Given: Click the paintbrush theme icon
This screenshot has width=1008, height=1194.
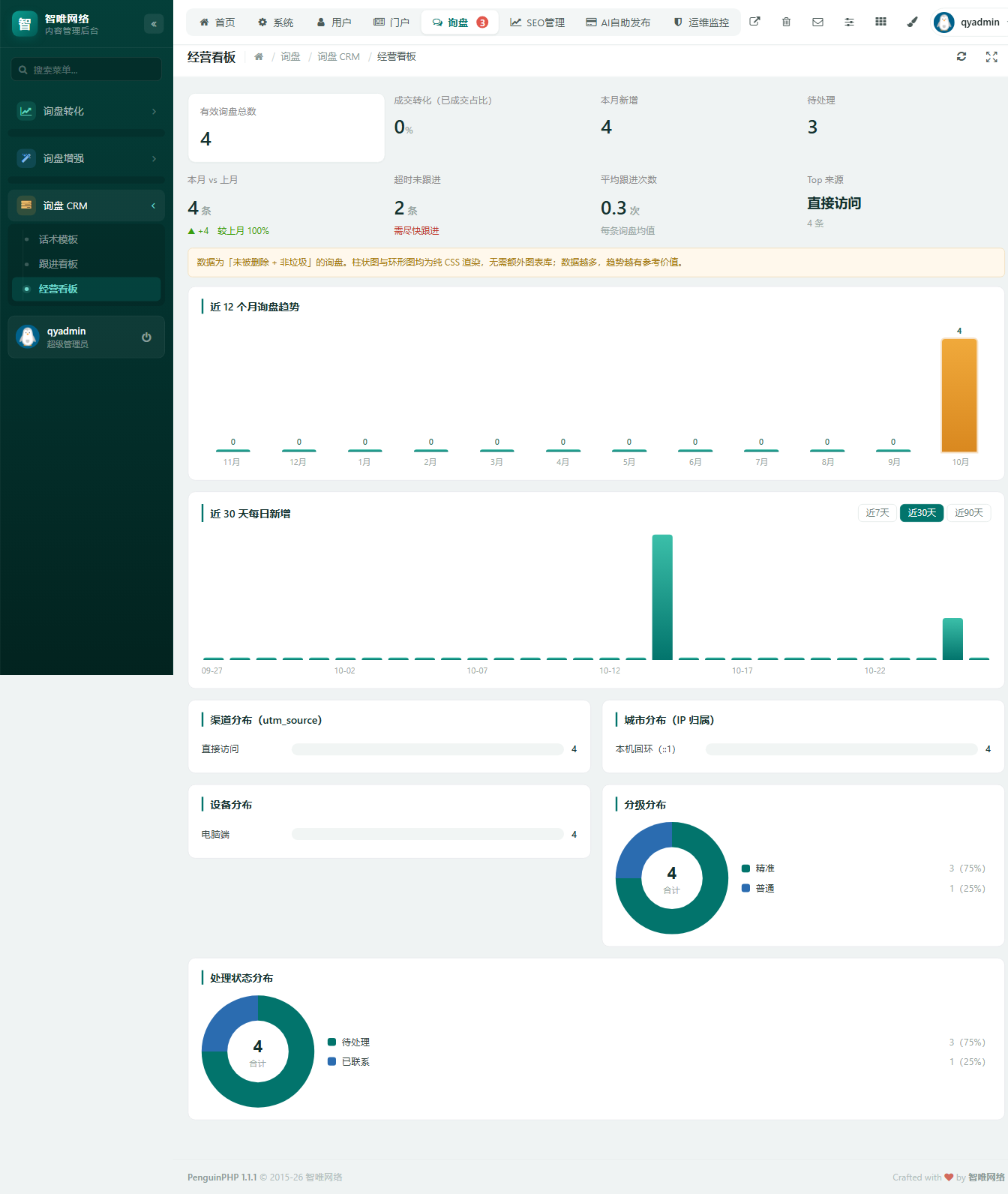Looking at the screenshot, I should (912, 22).
